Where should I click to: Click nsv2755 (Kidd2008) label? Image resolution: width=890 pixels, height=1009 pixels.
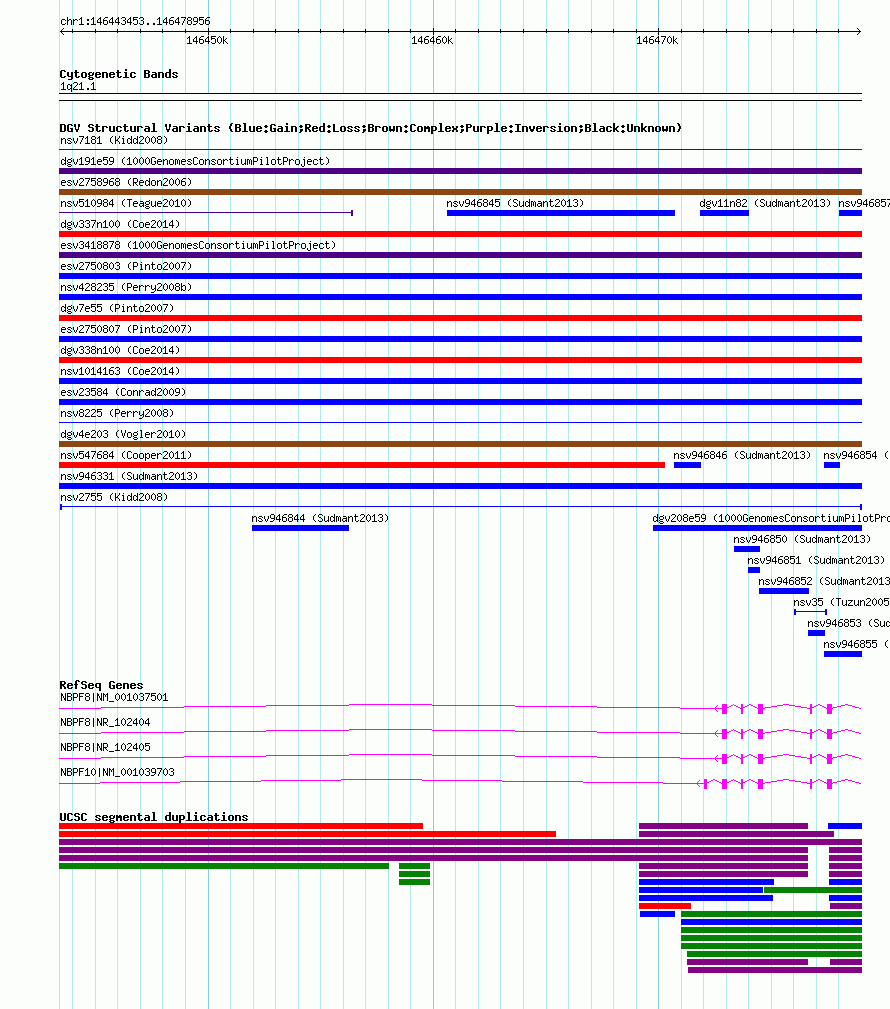114,497
